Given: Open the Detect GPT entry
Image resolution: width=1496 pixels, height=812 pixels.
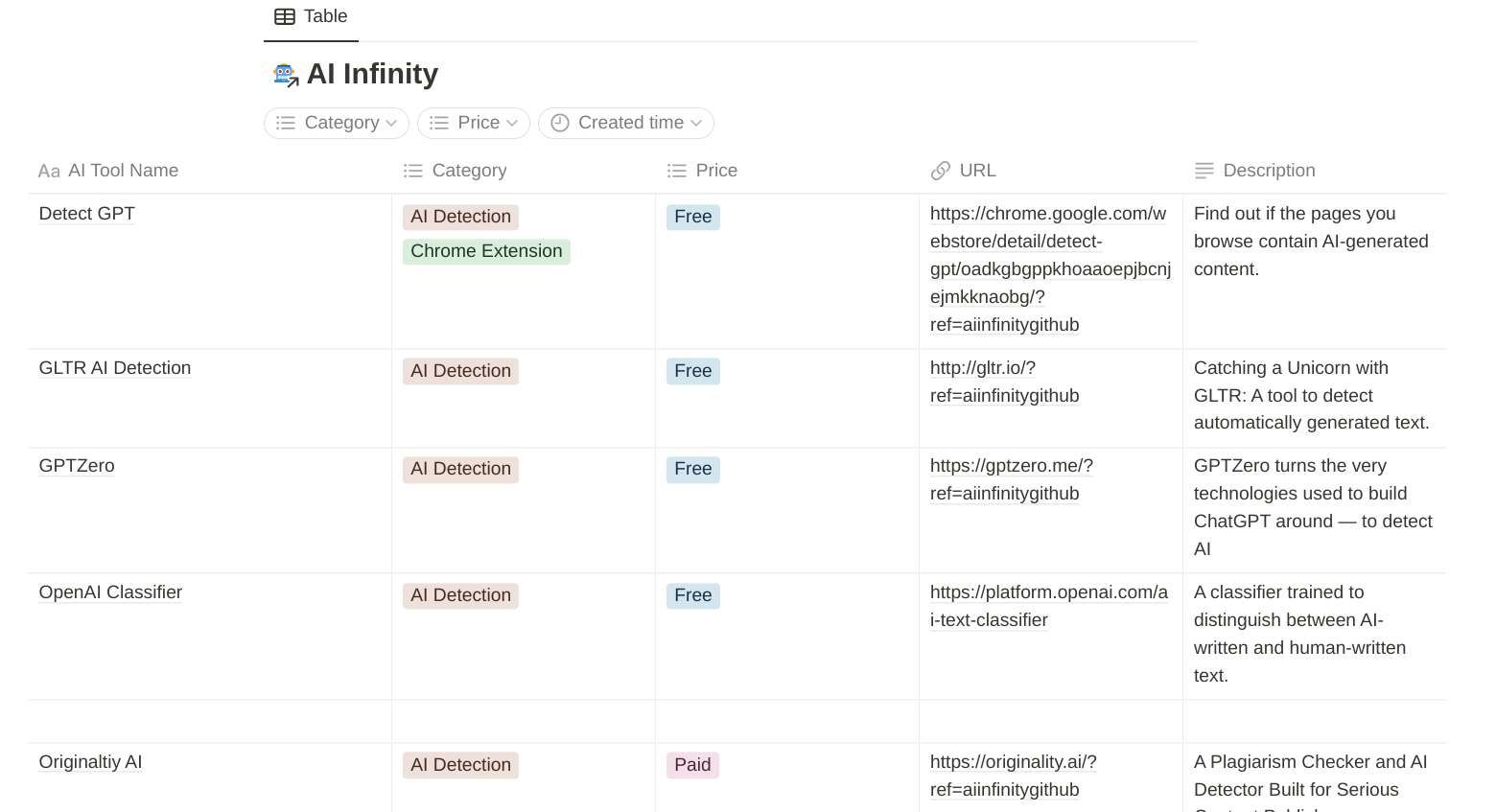Looking at the screenshot, I should [x=86, y=214].
